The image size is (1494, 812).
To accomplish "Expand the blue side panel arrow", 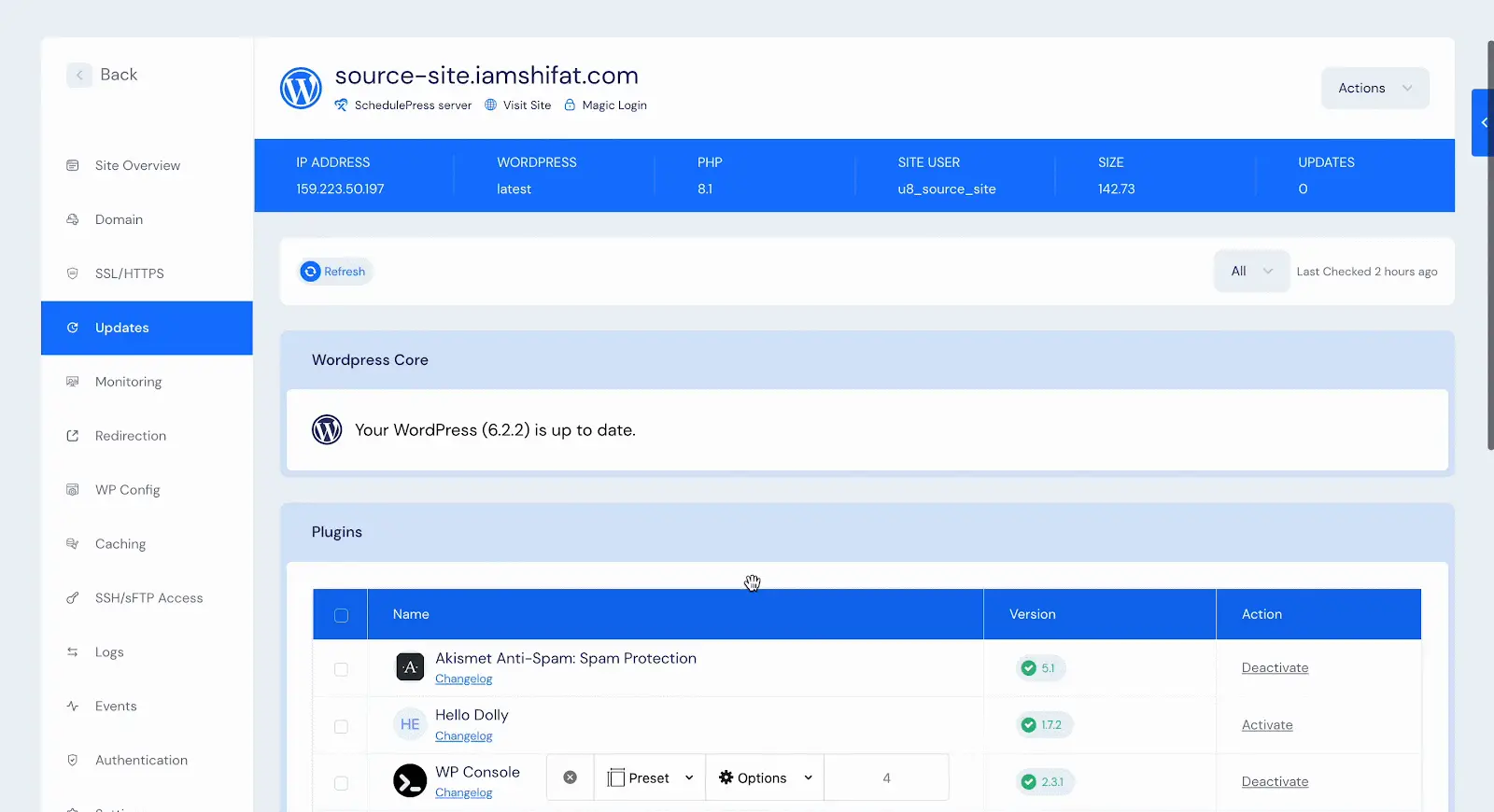I will click(x=1483, y=122).
